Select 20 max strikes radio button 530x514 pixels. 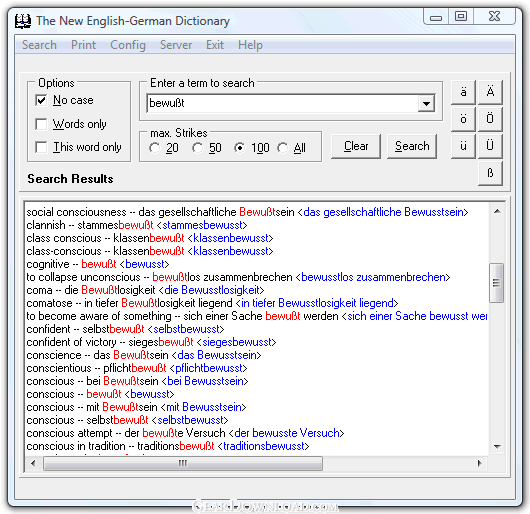pos(155,148)
